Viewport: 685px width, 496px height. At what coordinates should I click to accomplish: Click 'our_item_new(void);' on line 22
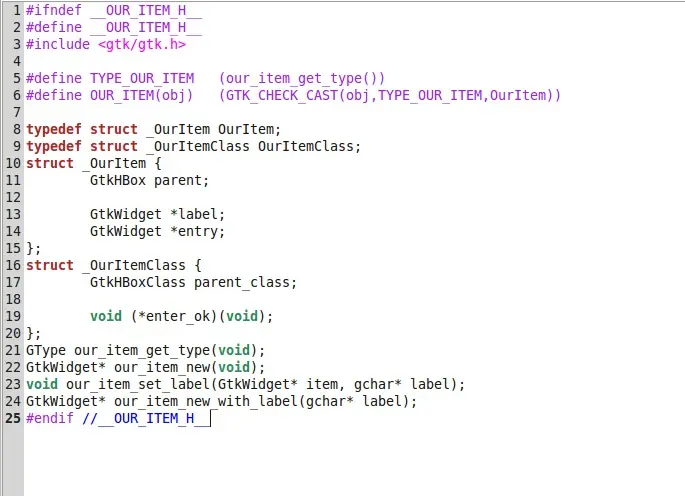(x=190, y=368)
